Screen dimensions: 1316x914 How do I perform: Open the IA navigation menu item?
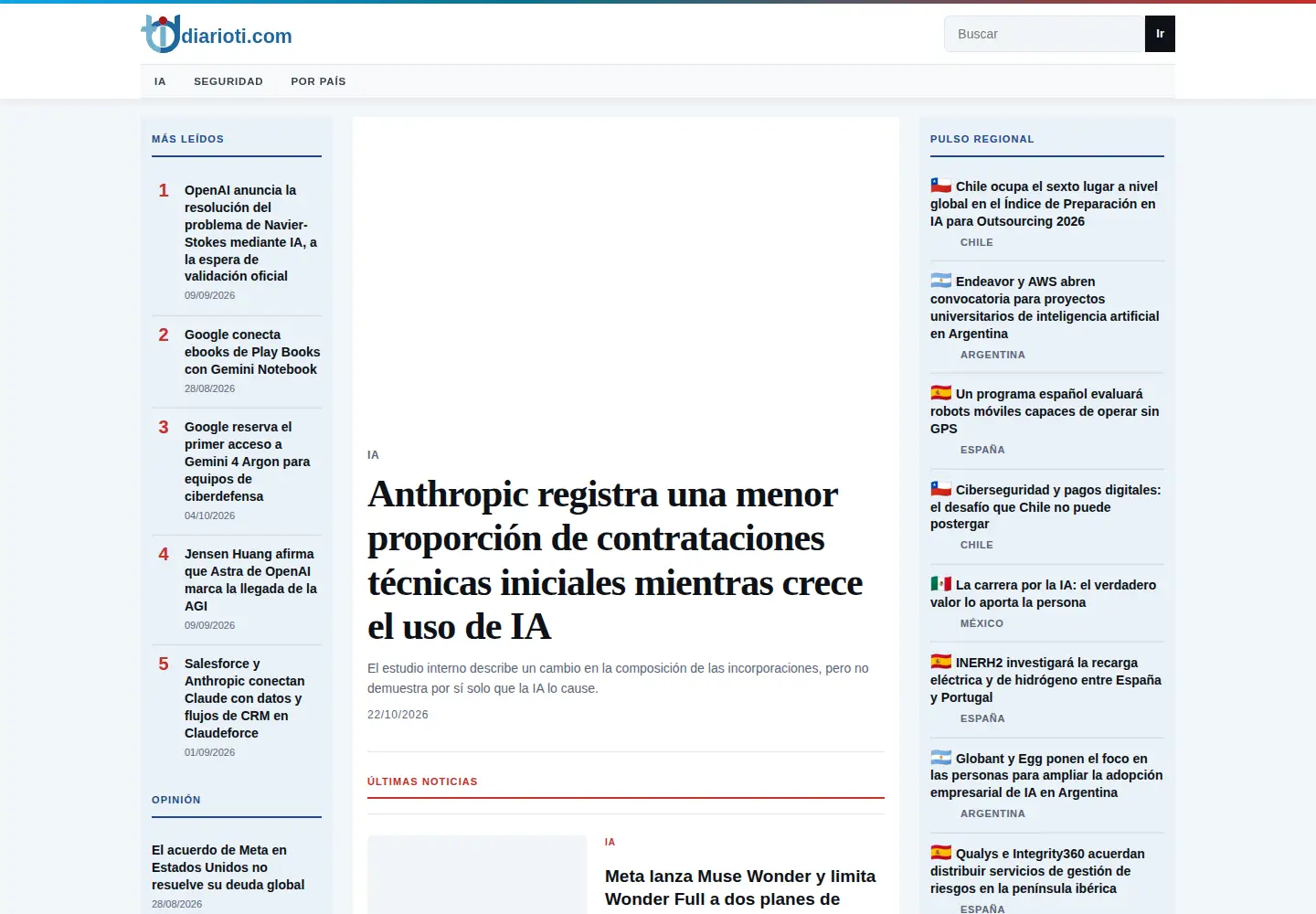pos(160,81)
